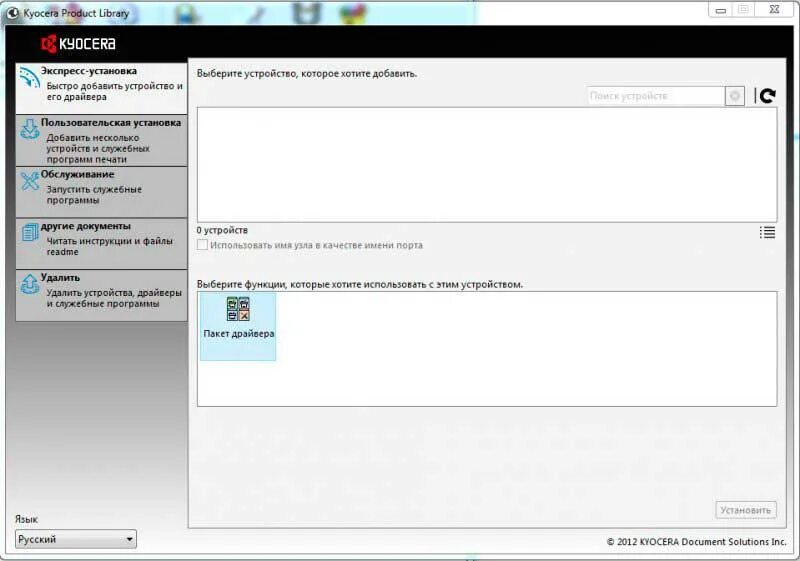Click the Kyocera Product Library title icon
This screenshot has height=561, width=800.
click(x=13, y=13)
